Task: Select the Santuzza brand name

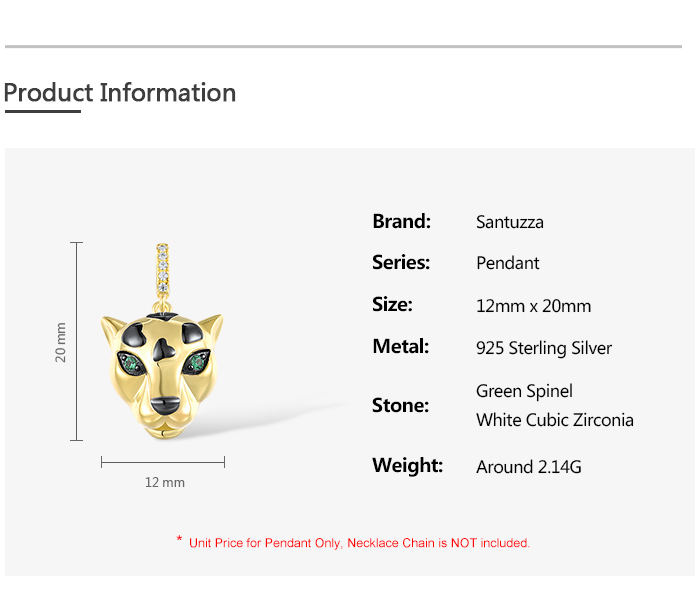Action: (x=510, y=222)
